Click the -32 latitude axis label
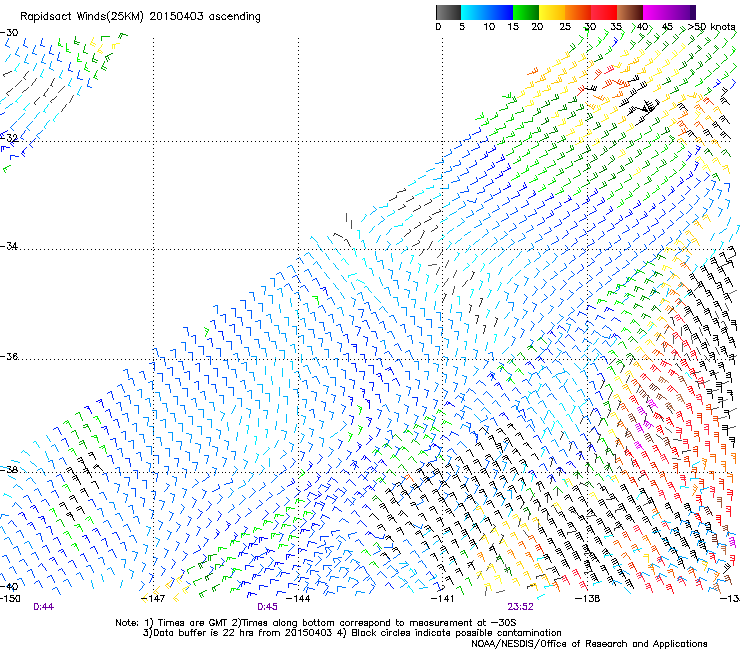The width and height of the screenshot is (740, 650). (9, 137)
